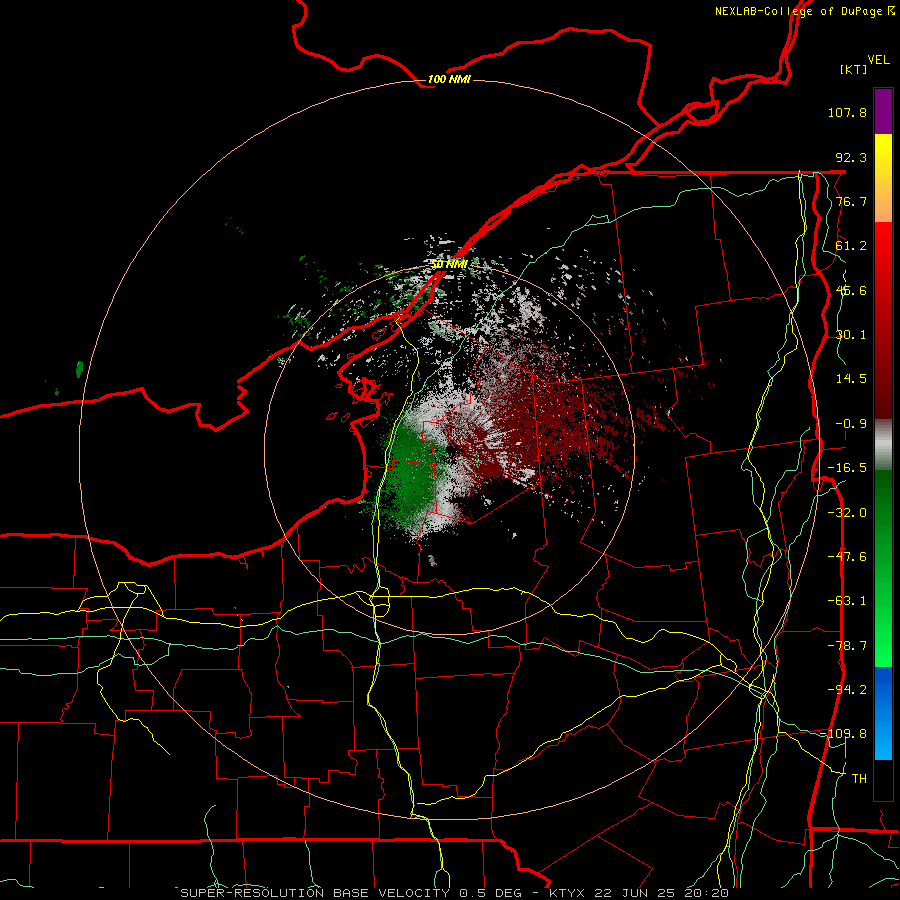
Task: Click the TH legend label
Action: click(x=859, y=778)
